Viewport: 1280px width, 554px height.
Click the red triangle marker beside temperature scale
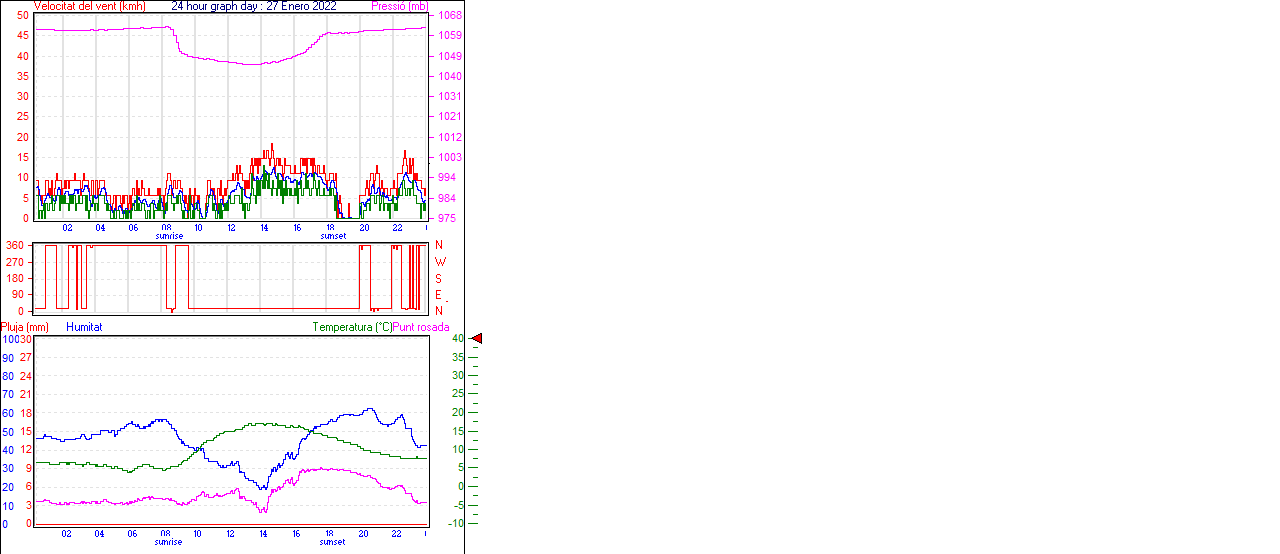click(477, 339)
